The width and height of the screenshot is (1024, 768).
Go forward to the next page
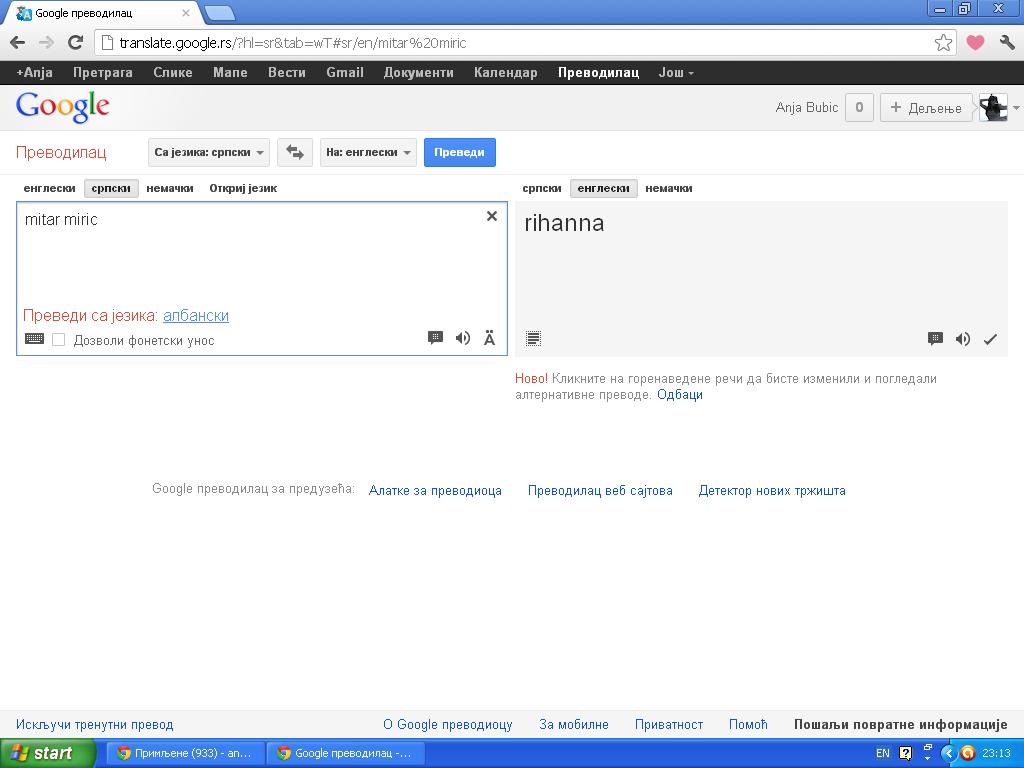coord(46,43)
